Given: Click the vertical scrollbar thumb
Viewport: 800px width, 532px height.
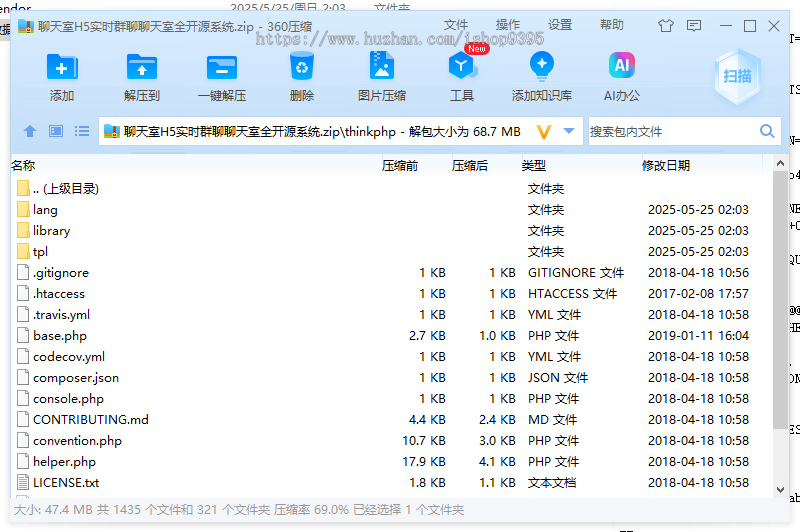Looking at the screenshot, I should (x=780, y=300).
